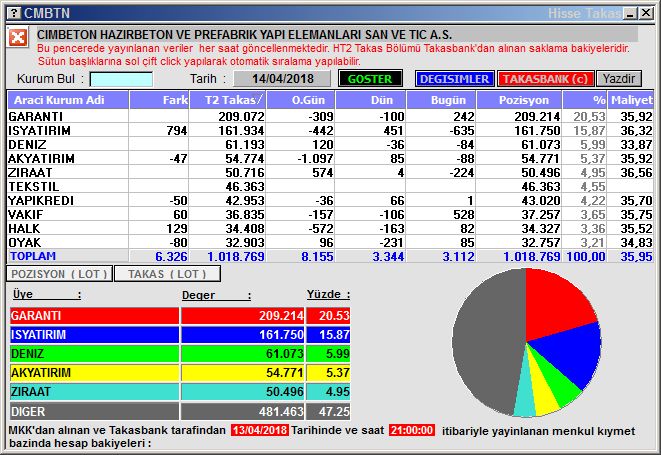Sort by Maliyet column header

(x=631, y=100)
